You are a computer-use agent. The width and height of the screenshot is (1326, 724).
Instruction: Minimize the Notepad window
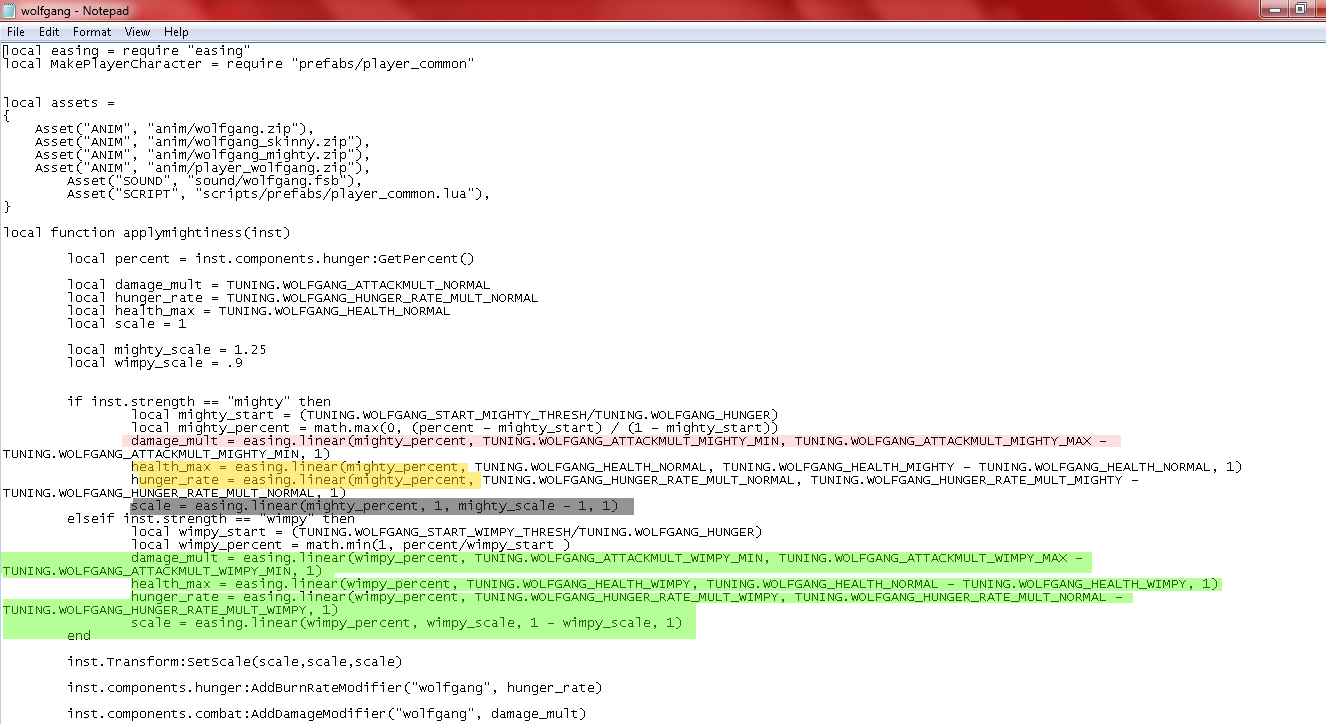(x=1273, y=8)
